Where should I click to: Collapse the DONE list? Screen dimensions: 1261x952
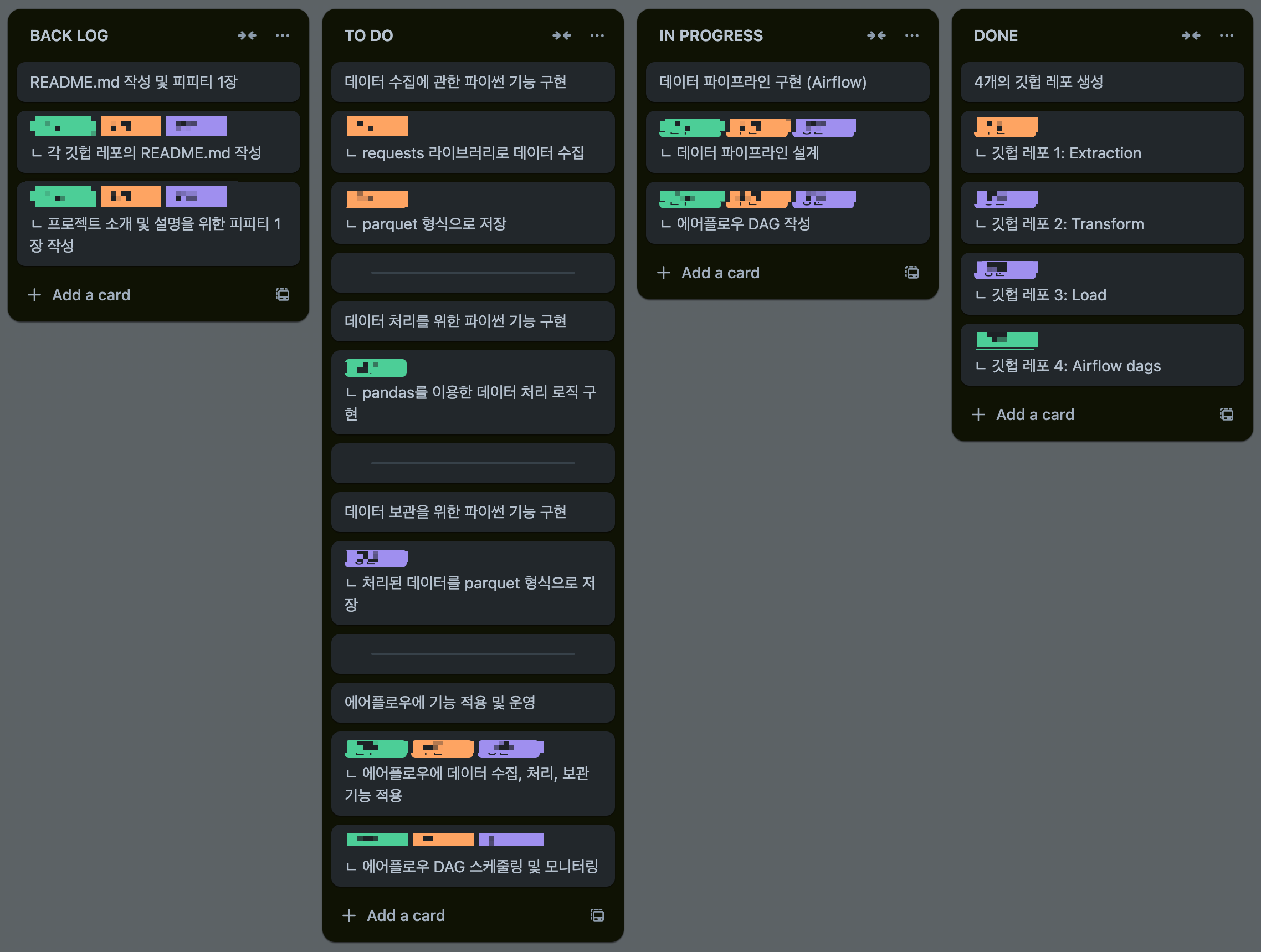(1191, 35)
